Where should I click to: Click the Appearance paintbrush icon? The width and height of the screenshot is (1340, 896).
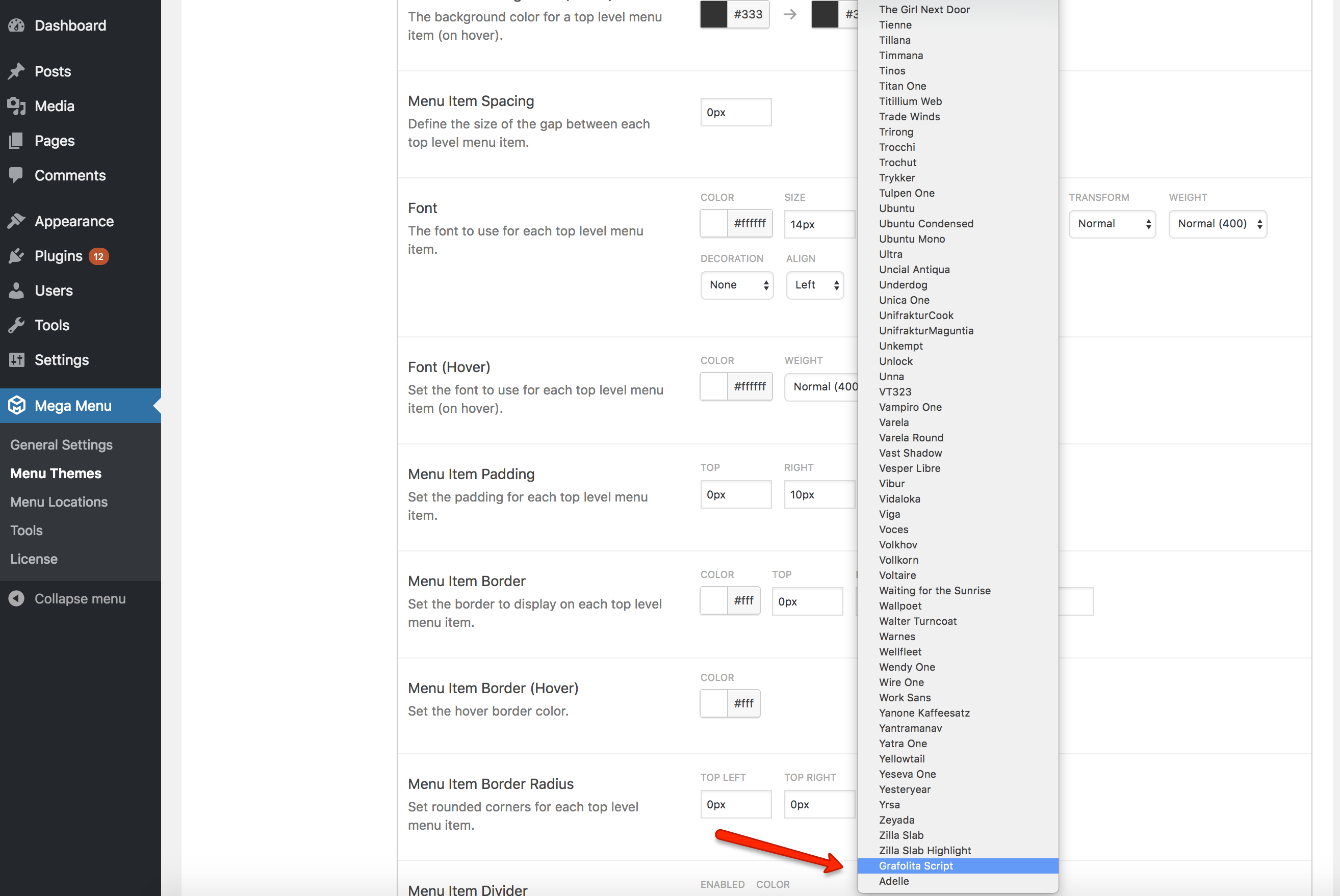click(x=17, y=221)
